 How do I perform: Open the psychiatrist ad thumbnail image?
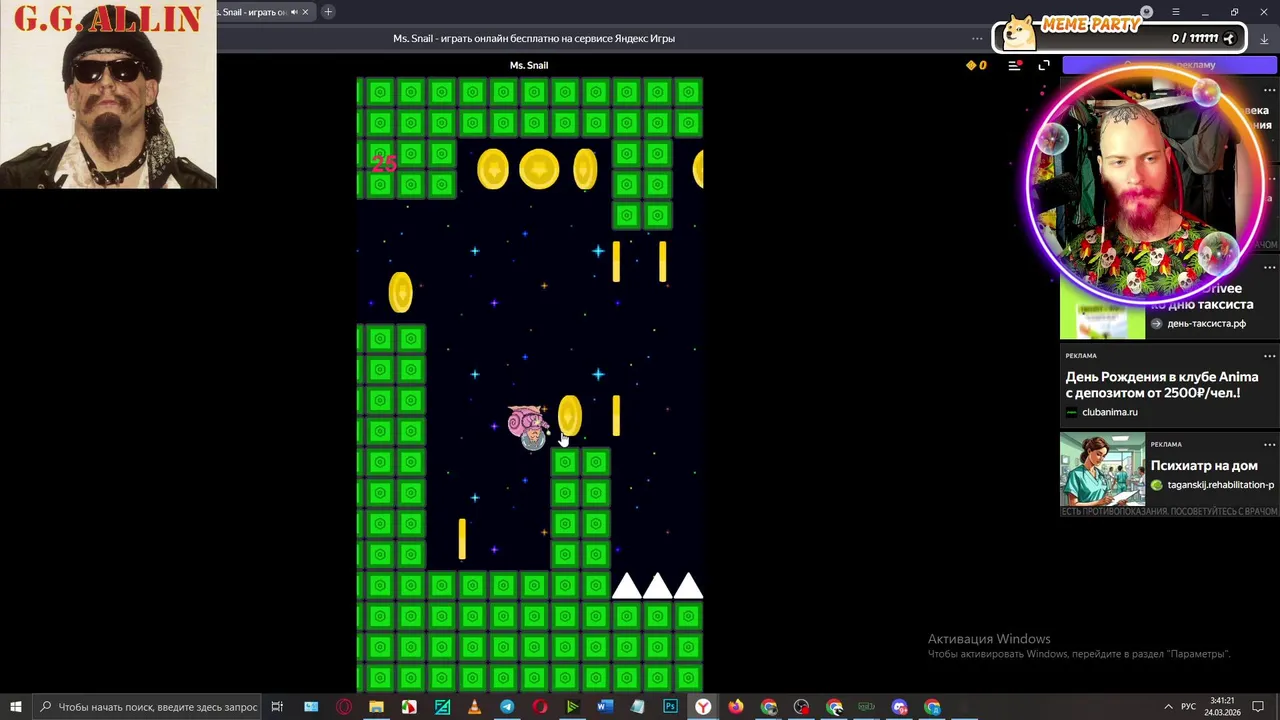coord(1102,469)
